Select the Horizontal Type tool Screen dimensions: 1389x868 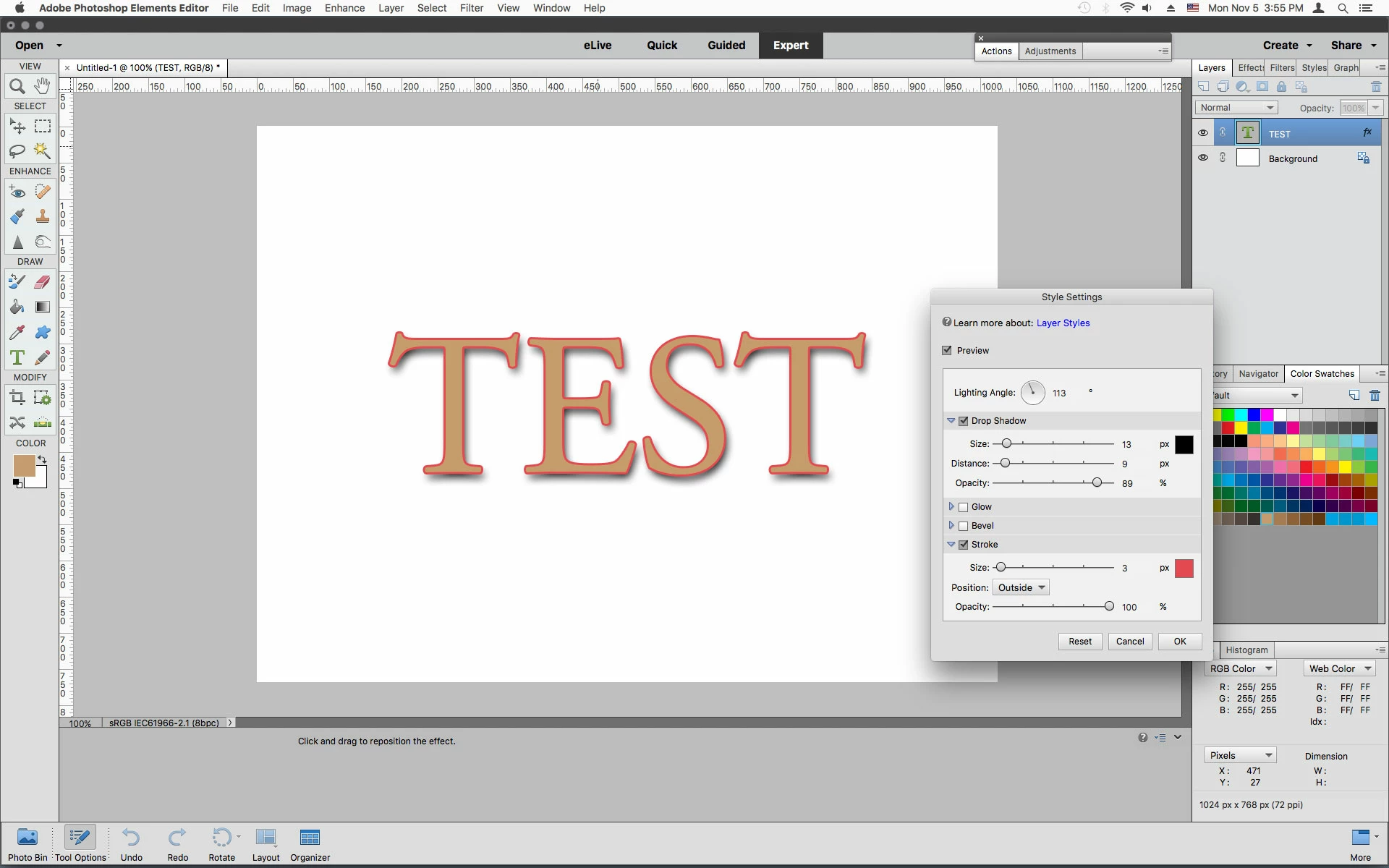(17, 357)
